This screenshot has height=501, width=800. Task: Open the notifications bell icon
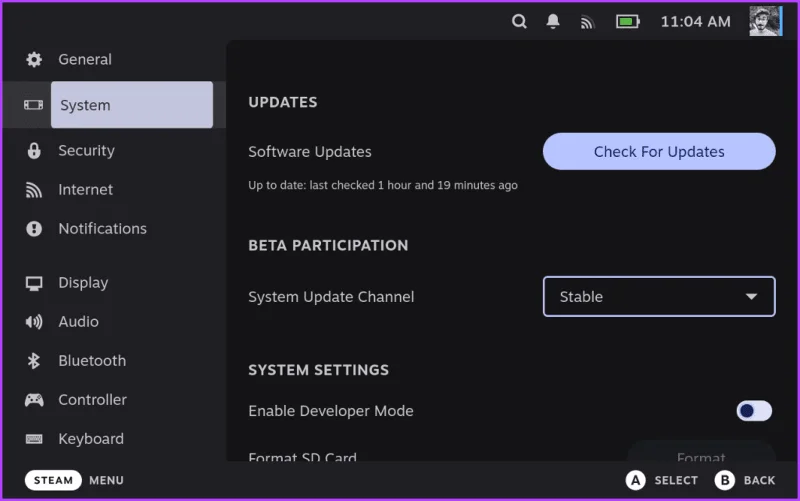click(553, 21)
